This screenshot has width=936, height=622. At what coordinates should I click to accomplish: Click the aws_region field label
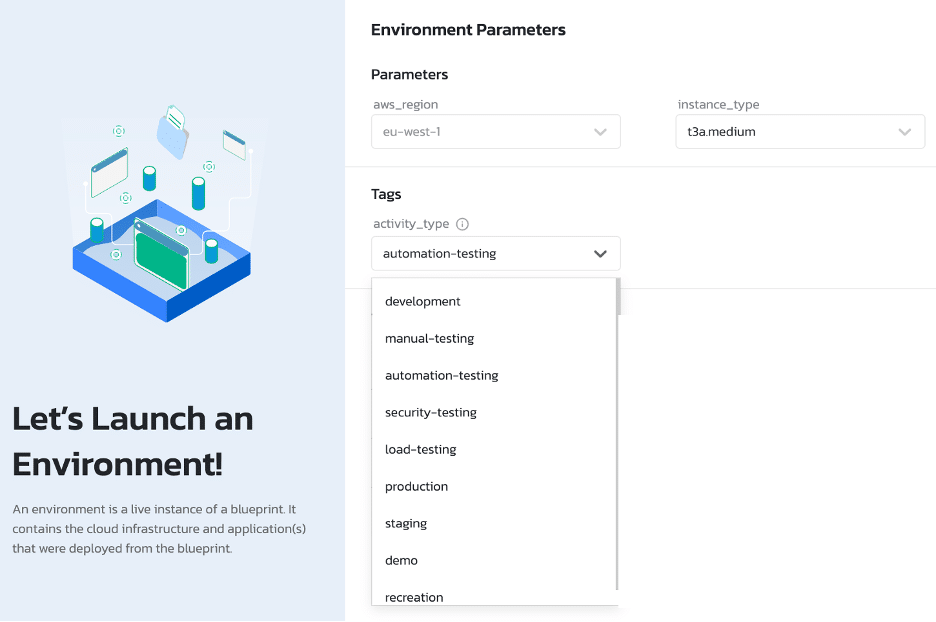point(405,104)
